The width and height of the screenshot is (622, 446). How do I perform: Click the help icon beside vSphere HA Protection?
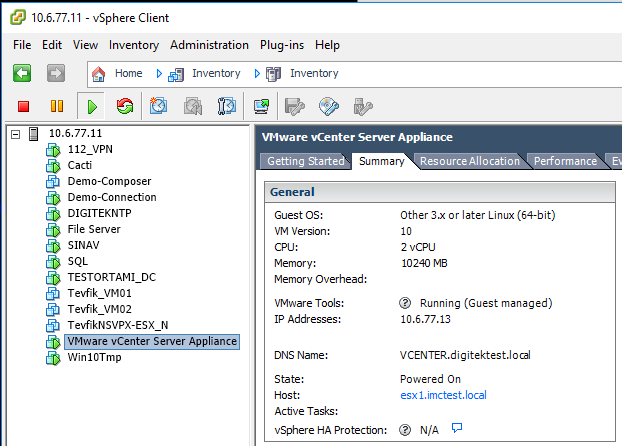tap(405, 430)
